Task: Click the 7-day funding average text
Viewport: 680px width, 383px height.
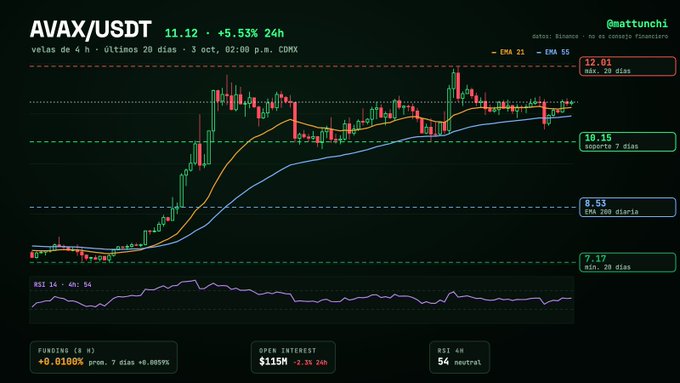Action: point(129,362)
